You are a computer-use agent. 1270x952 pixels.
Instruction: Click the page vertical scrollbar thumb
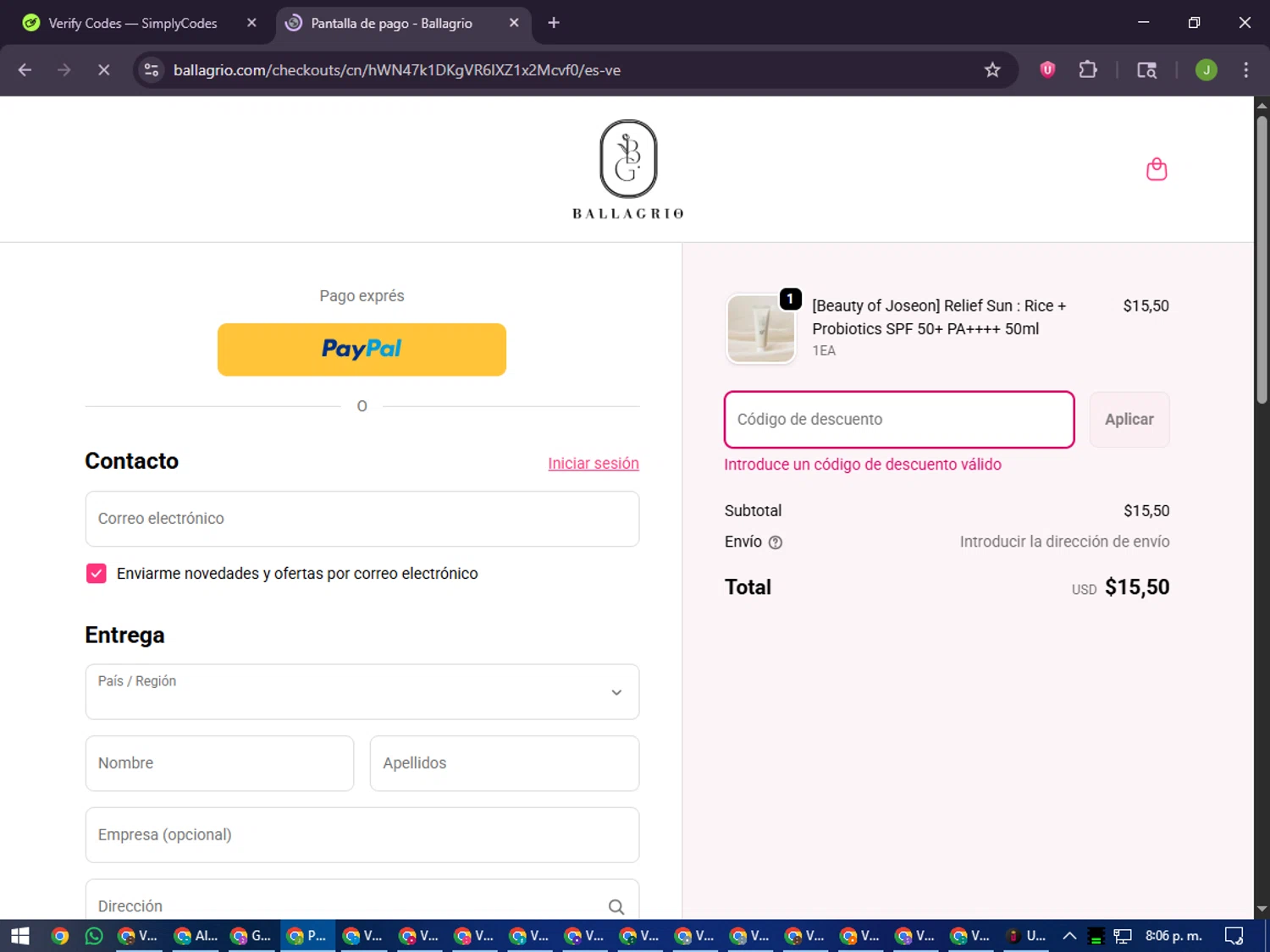click(1262, 258)
